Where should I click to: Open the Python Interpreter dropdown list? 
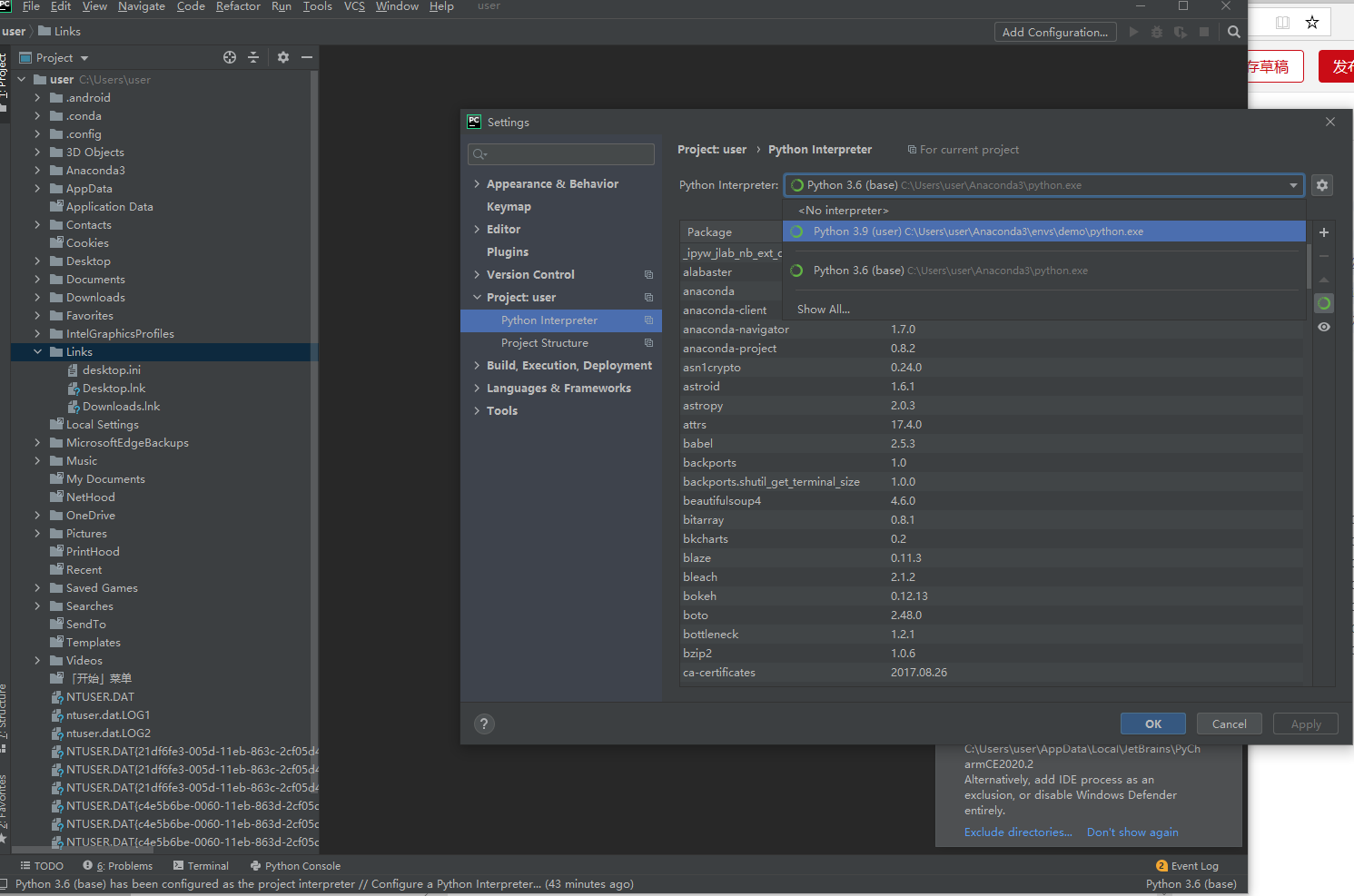[x=1294, y=185]
